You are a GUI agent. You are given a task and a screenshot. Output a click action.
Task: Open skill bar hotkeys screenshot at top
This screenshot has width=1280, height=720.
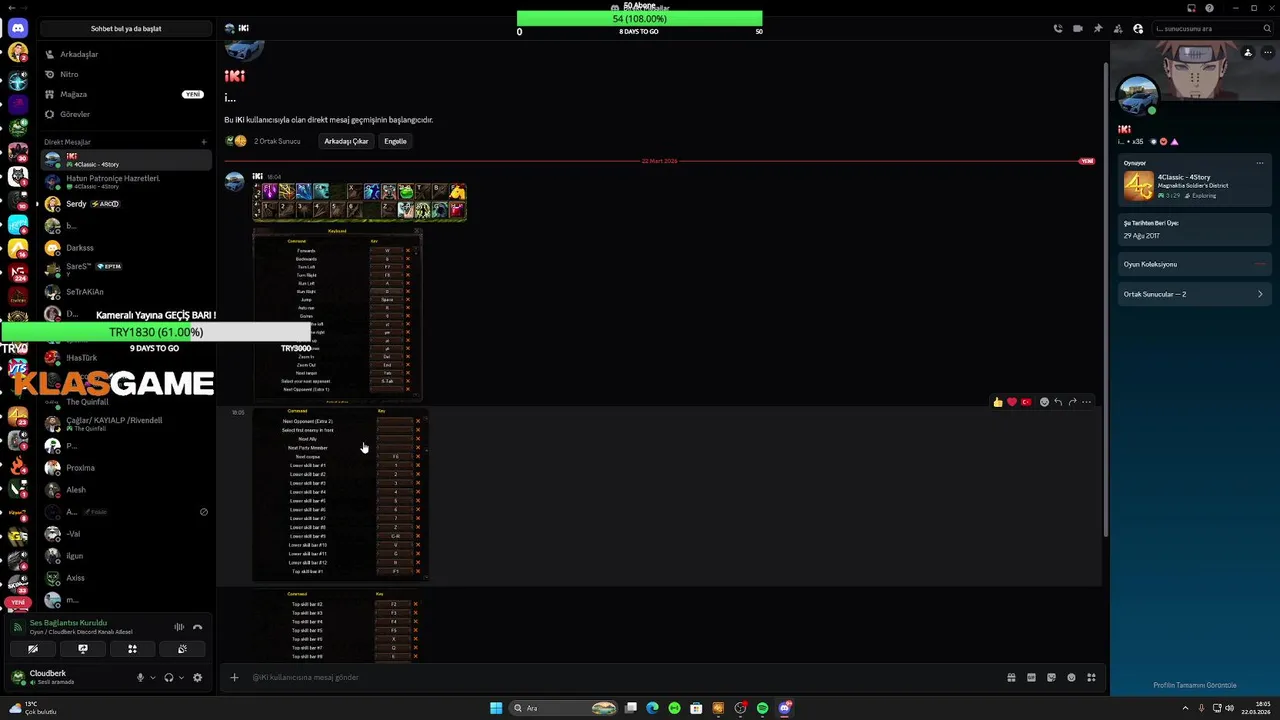[360, 201]
